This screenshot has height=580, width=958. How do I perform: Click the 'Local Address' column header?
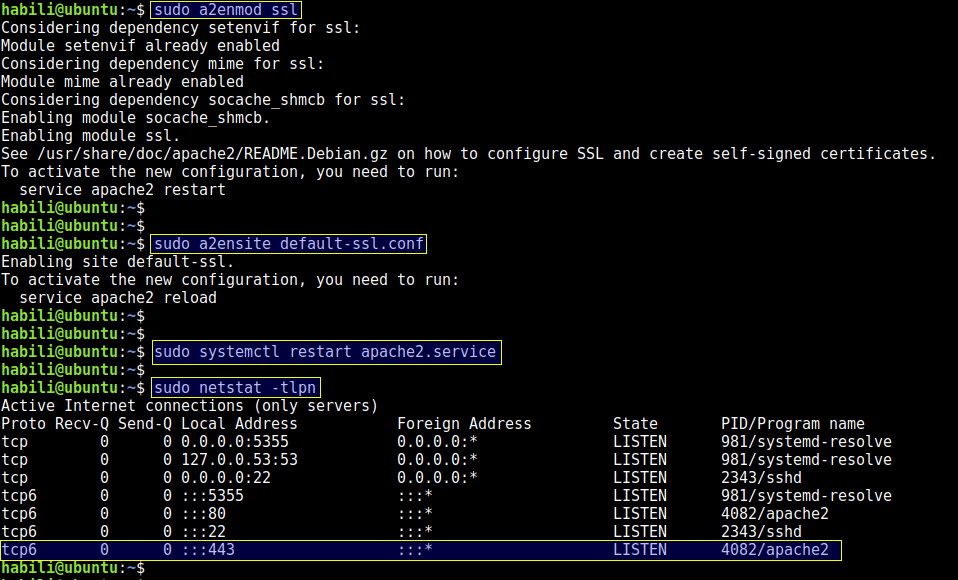click(239, 424)
